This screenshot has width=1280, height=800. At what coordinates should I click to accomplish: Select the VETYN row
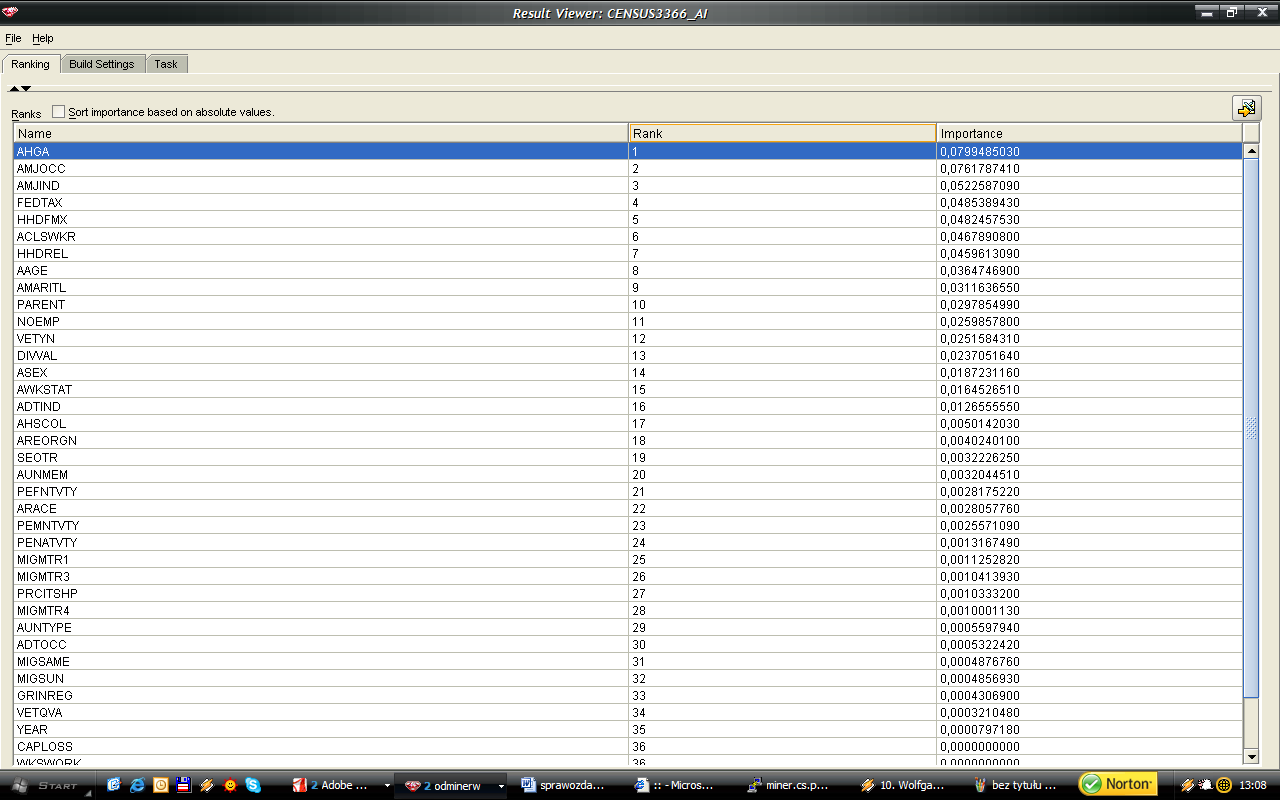click(628, 338)
